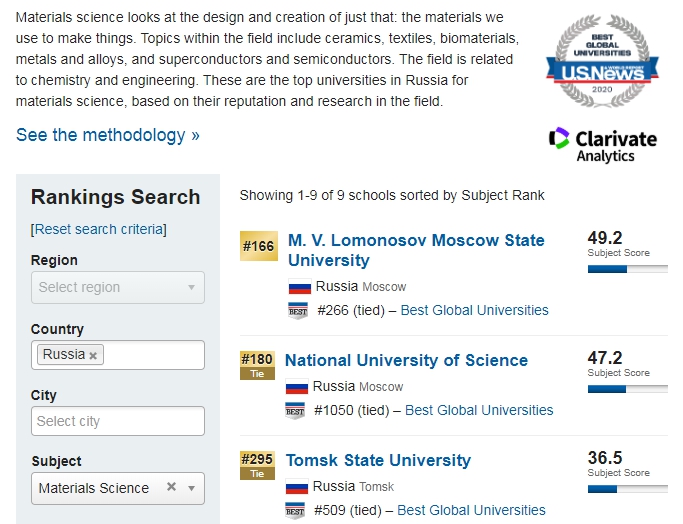Viewport: 683px width, 524px height.
Task: Click the 49.2 subject score bar
Action: (x=627, y=269)
